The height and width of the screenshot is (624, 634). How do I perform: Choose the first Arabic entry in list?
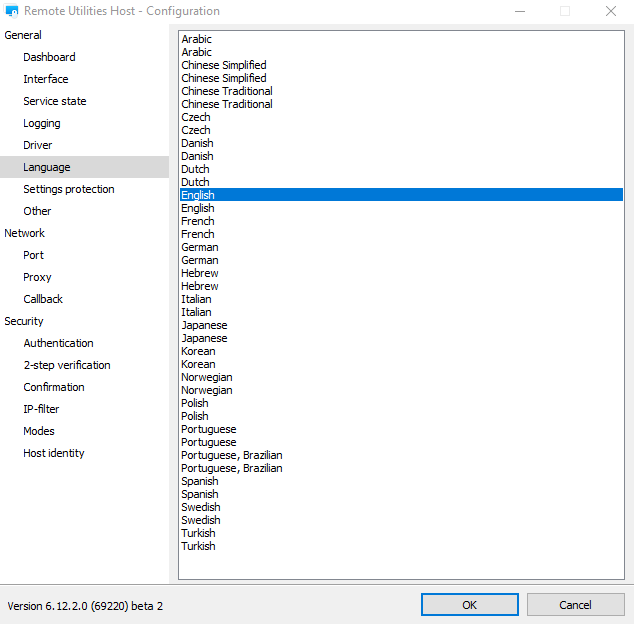click(x=197, y=39)
